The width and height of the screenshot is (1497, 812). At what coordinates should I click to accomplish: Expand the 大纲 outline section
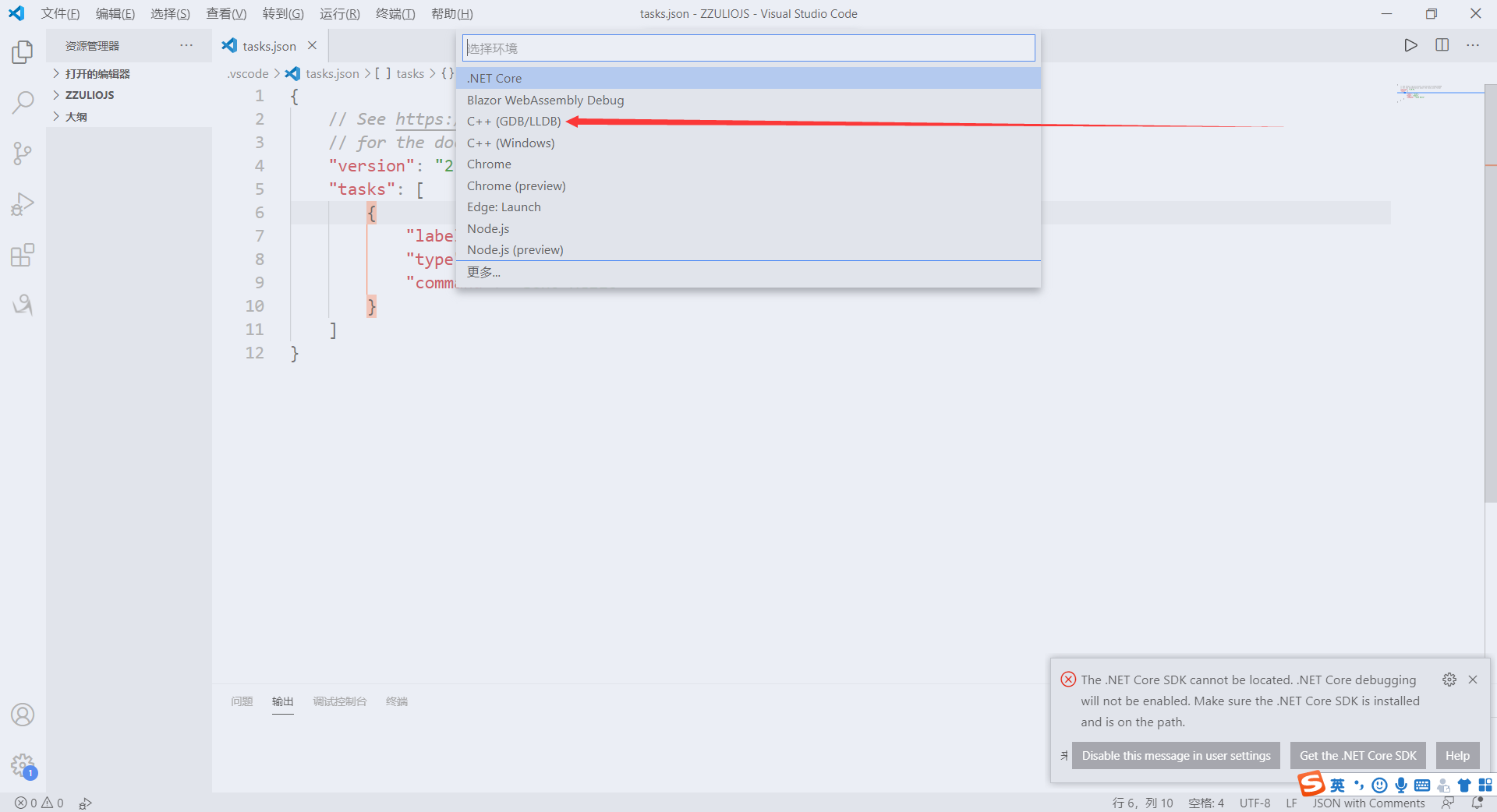[x=76, y=117]
